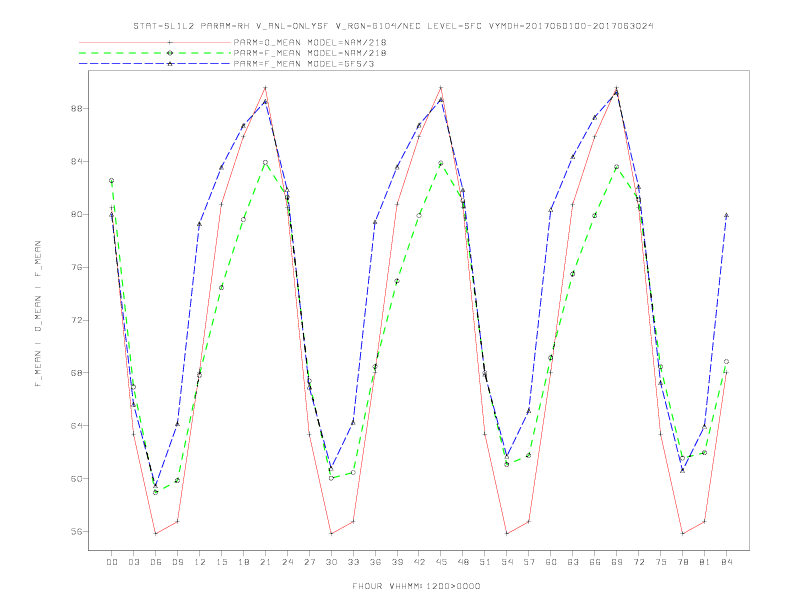Click the y-axis tick label 56
Viewport: 792px width, 612px height.
tap(77, 531)
